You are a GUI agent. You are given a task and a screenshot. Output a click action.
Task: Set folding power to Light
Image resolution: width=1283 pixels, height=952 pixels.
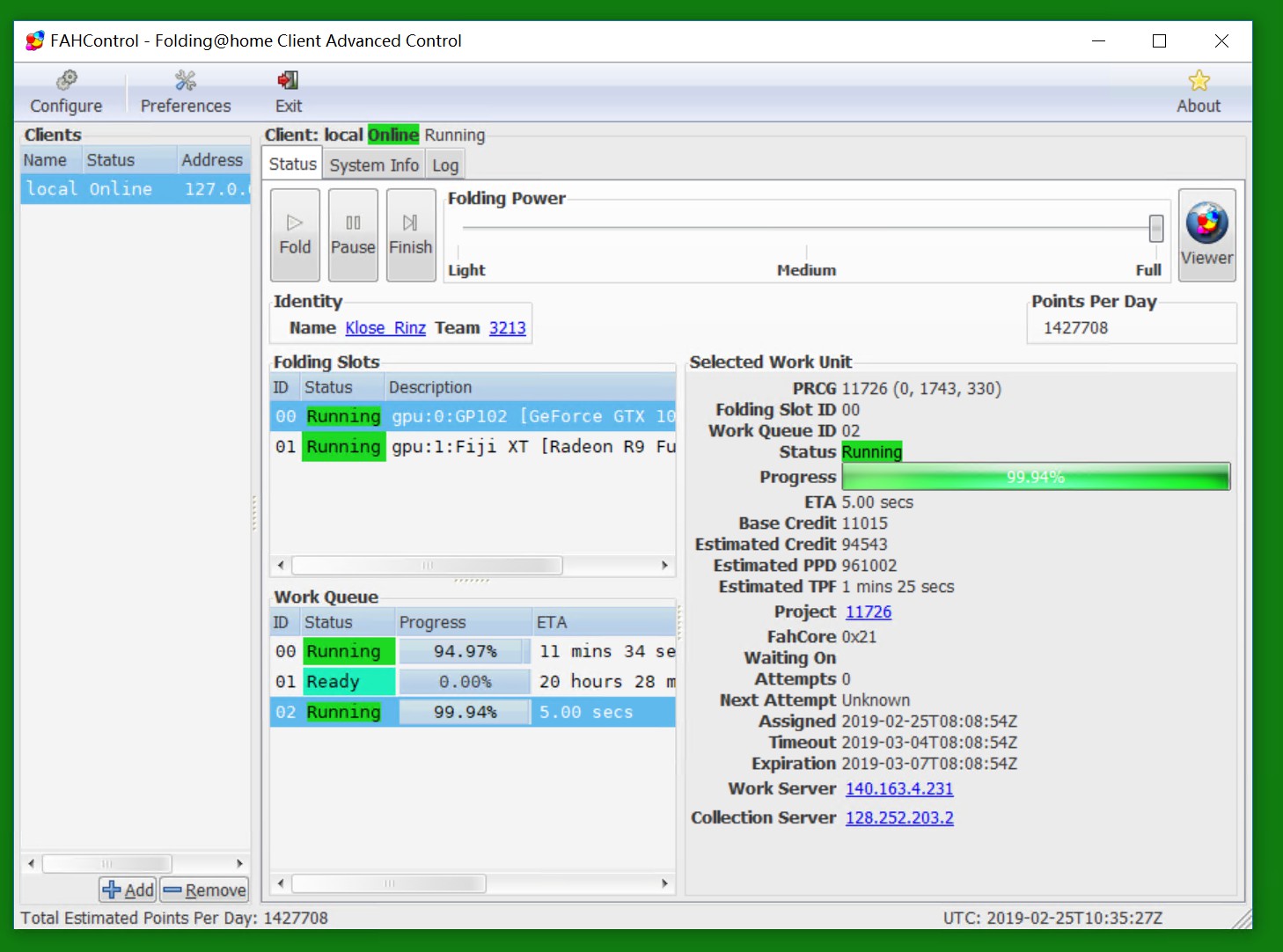(466, 270)
